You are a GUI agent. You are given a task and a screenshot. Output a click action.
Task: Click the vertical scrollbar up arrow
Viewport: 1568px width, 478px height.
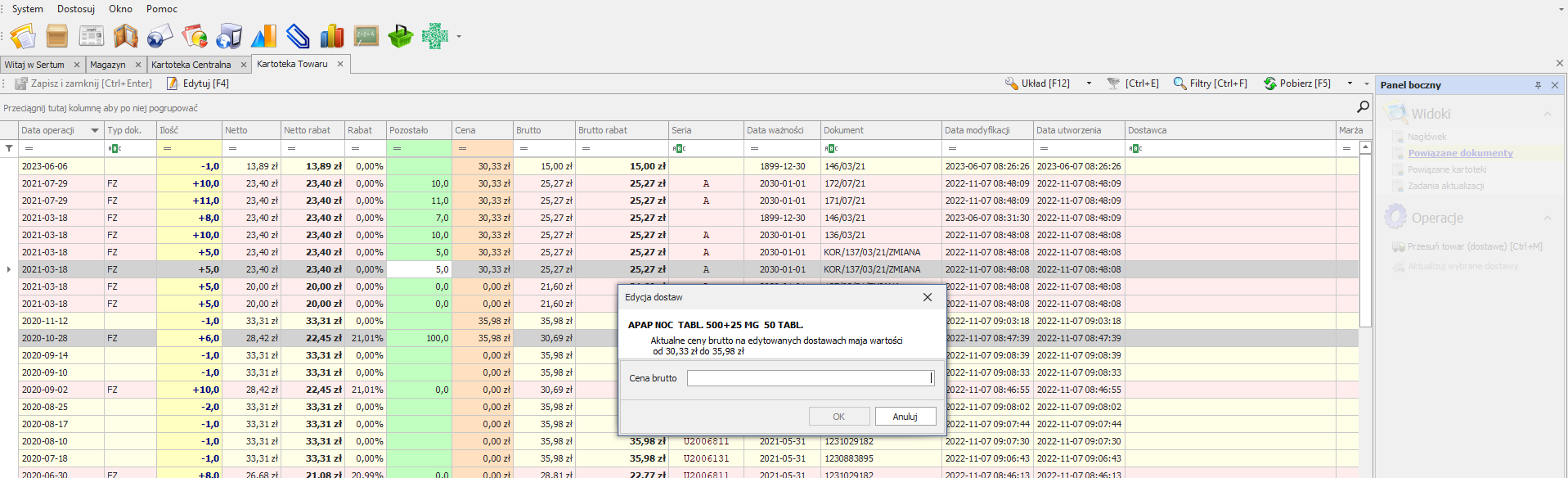[1364, 148]
